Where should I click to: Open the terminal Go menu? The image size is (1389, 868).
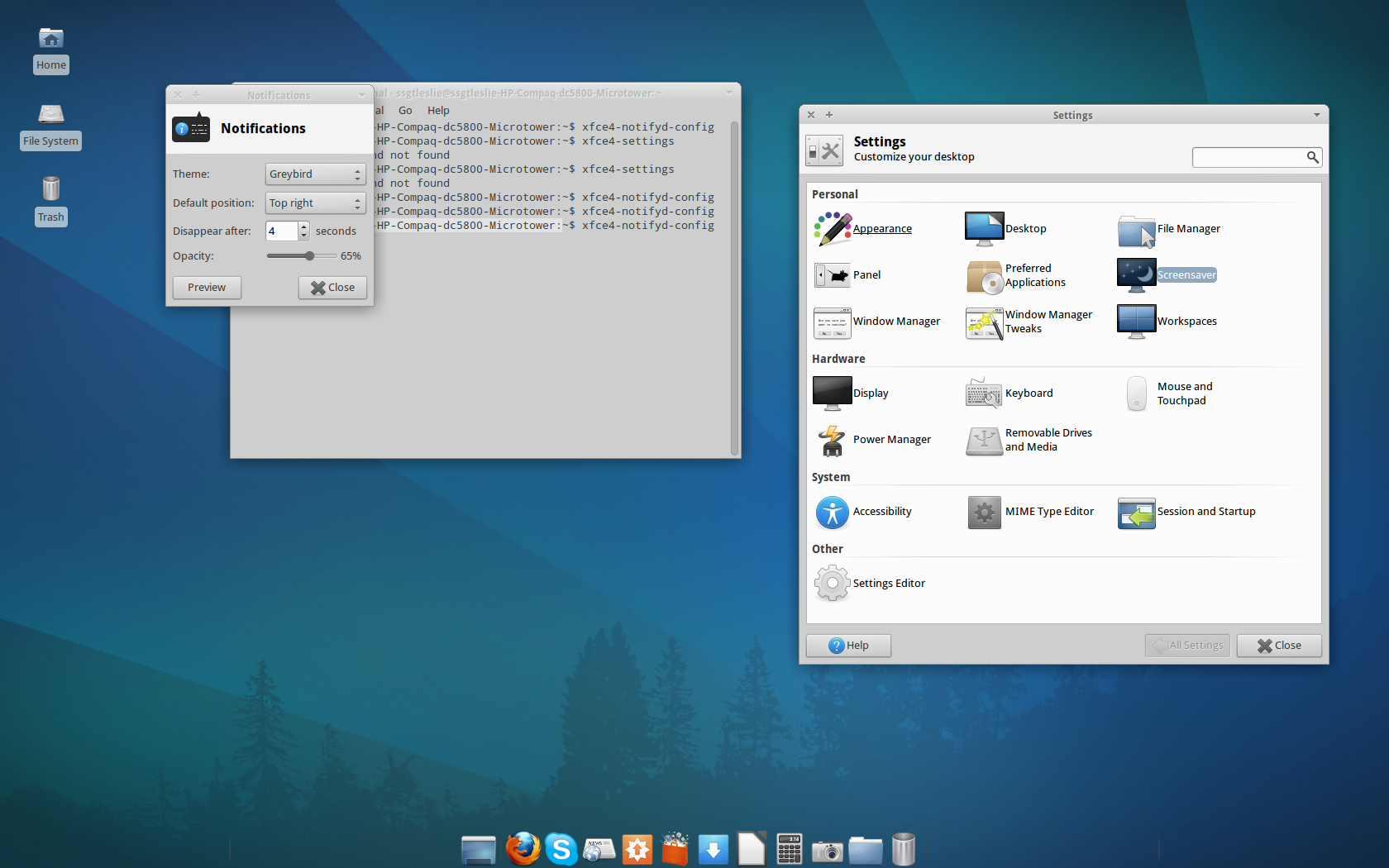tap(405, 111)
